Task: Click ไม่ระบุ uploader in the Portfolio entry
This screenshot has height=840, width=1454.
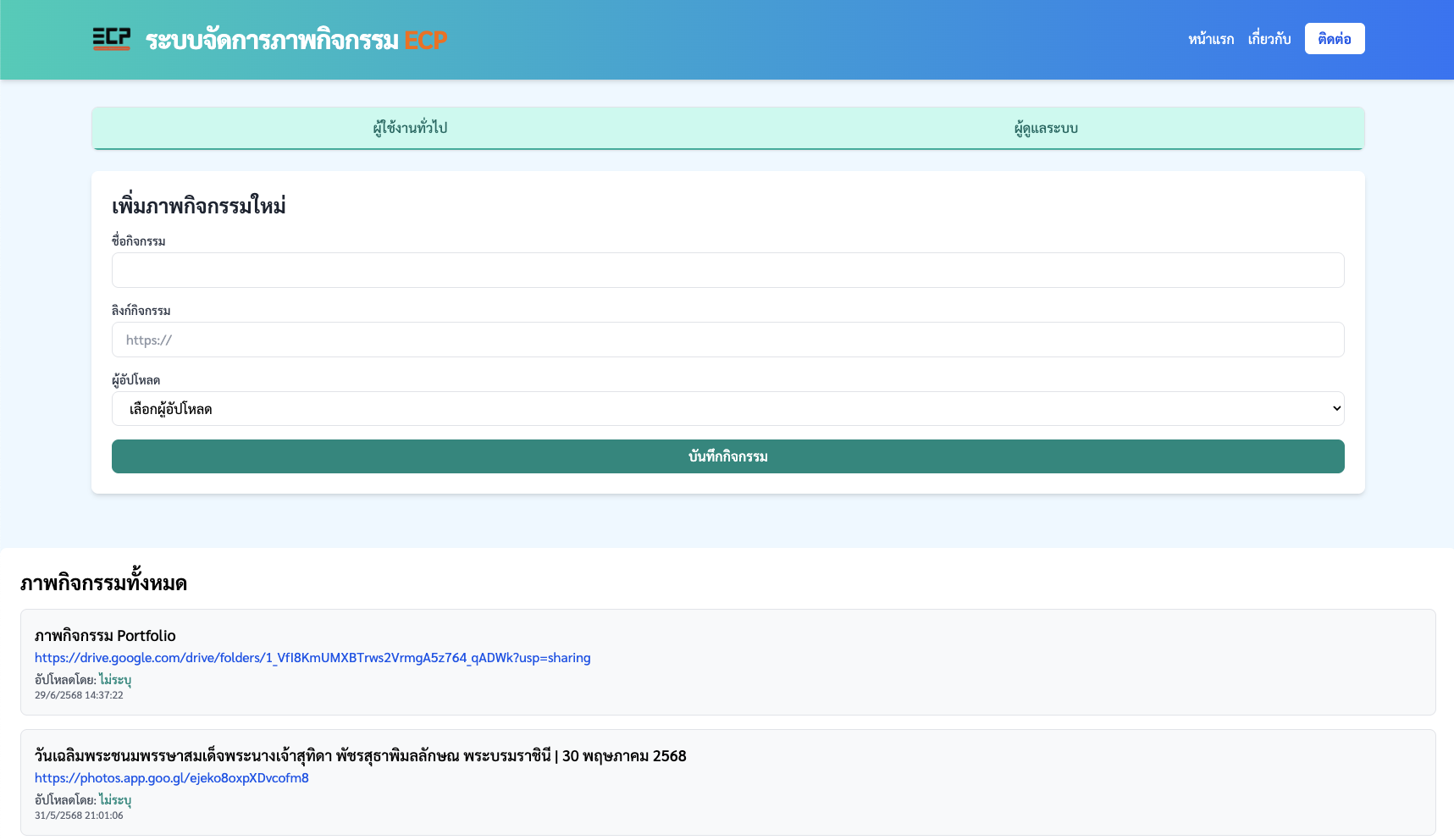Action: click(x=115, y=680)
